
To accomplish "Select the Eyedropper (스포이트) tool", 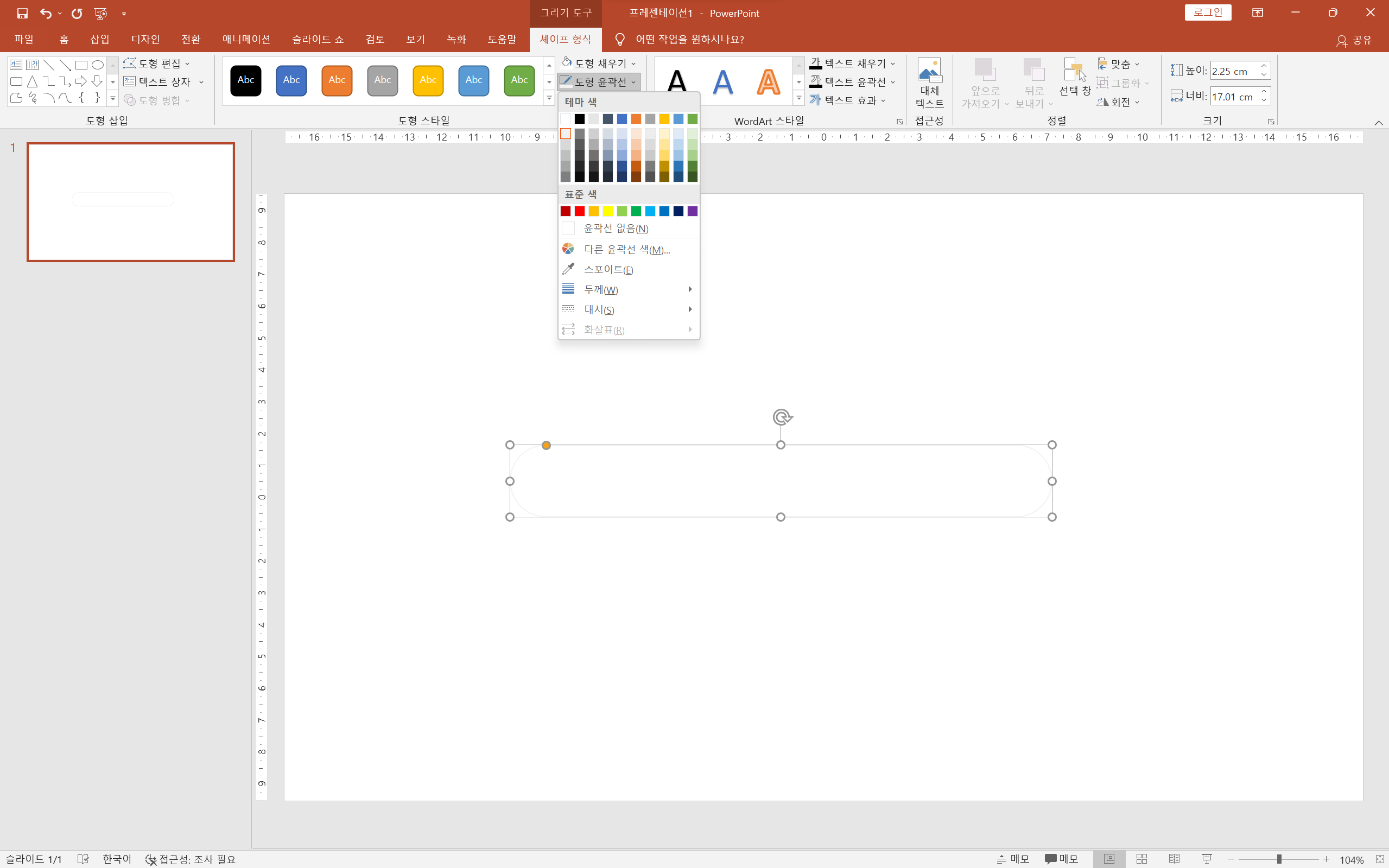I will pyautogui.click(x=608, y=269).
